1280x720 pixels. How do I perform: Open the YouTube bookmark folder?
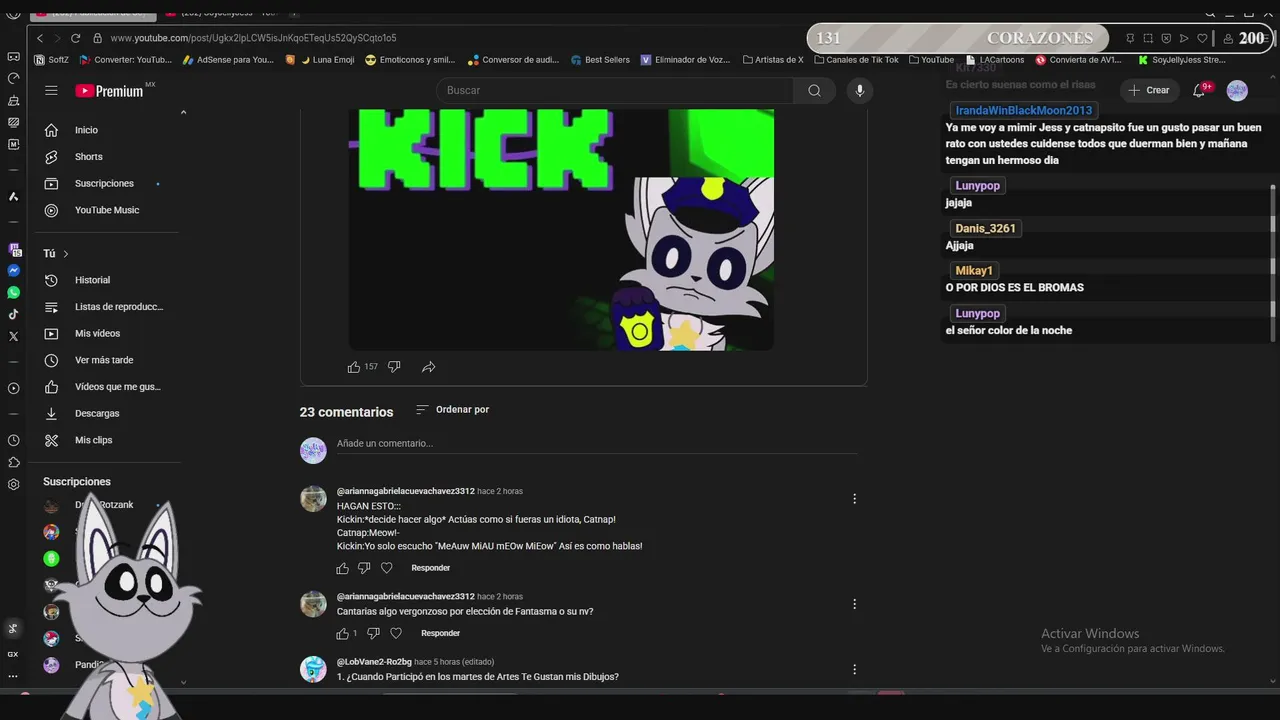pos(930,60)
